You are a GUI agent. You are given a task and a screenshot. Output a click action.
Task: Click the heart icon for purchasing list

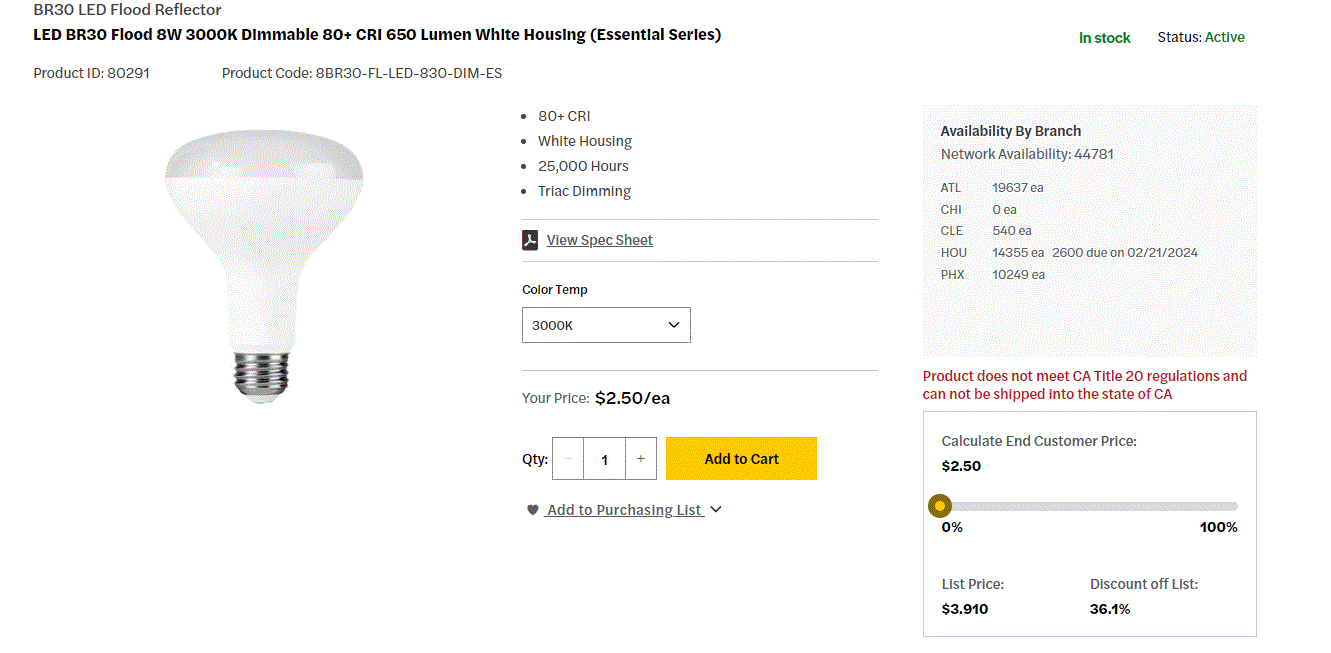pyautogui.click(x=533, y=510)
